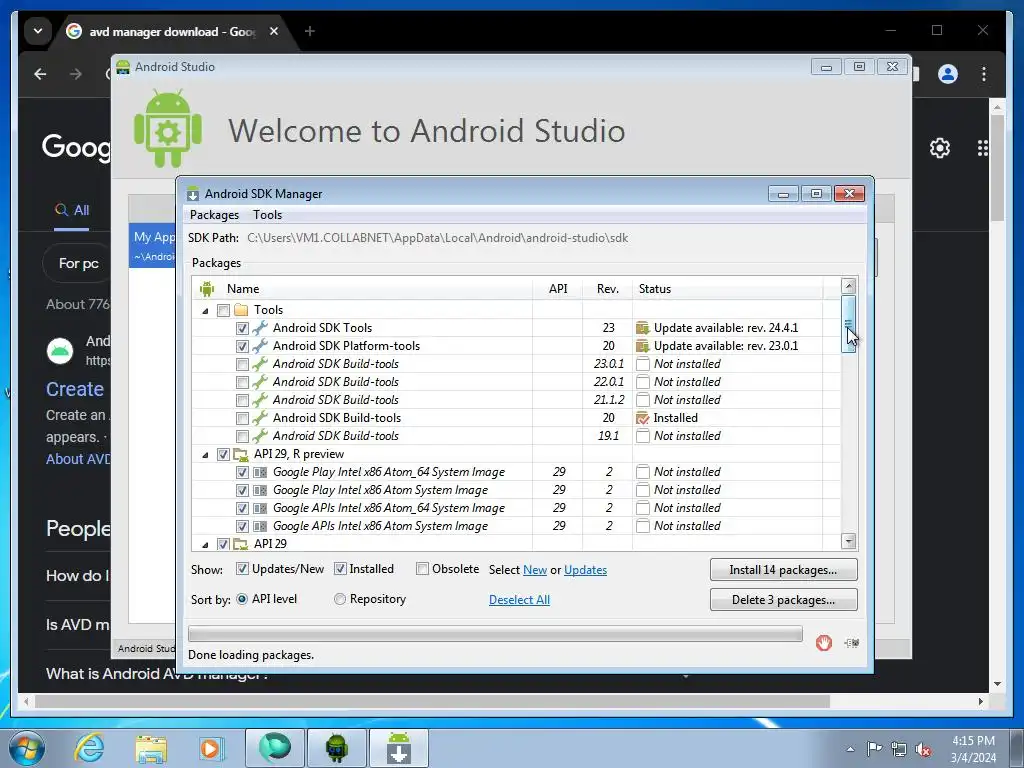Open Google apps grid icon
Image resolution: width=1024 pixels, height=768 pixels.
[x=983, y=148]
